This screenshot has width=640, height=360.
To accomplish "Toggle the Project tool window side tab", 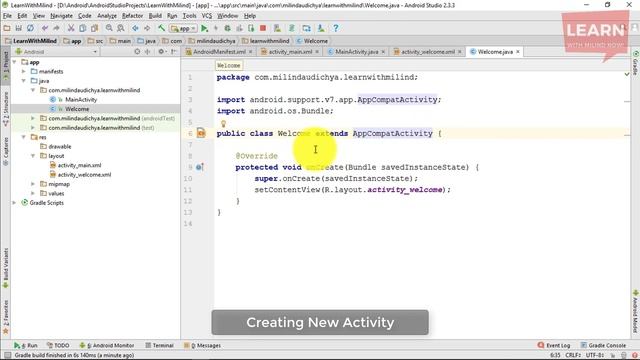I will click(x=6, y=65).
